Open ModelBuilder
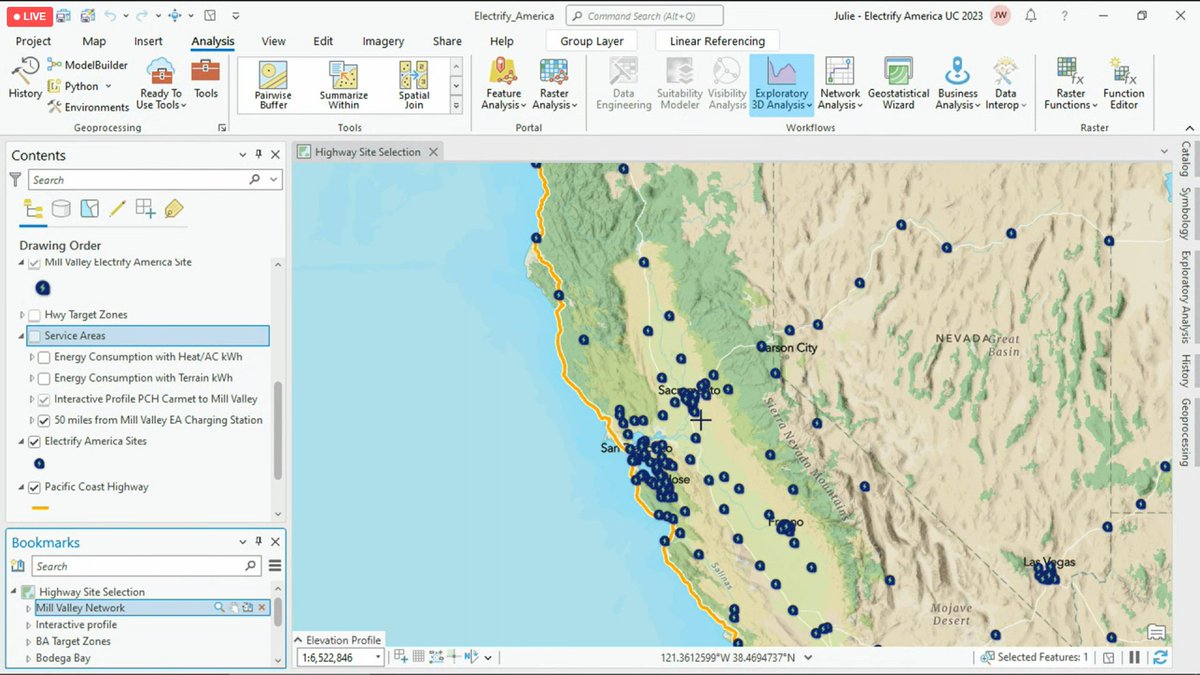Screen dimensions: 1200x675 point(88,65)
